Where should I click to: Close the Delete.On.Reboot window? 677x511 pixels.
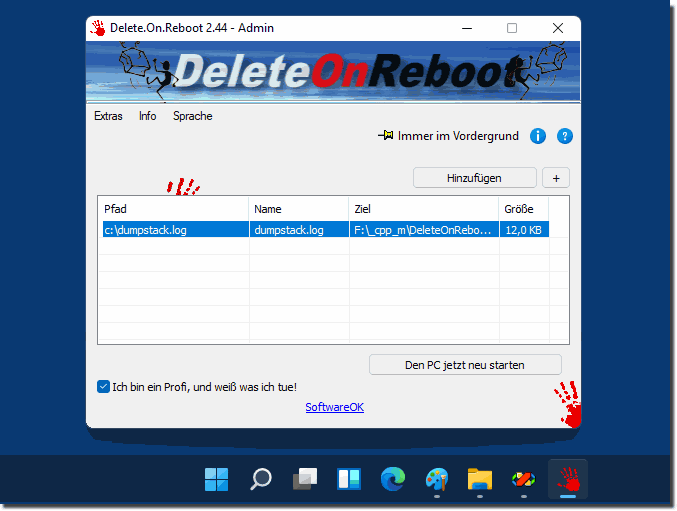pyautogui.click(x=558, y=28)
